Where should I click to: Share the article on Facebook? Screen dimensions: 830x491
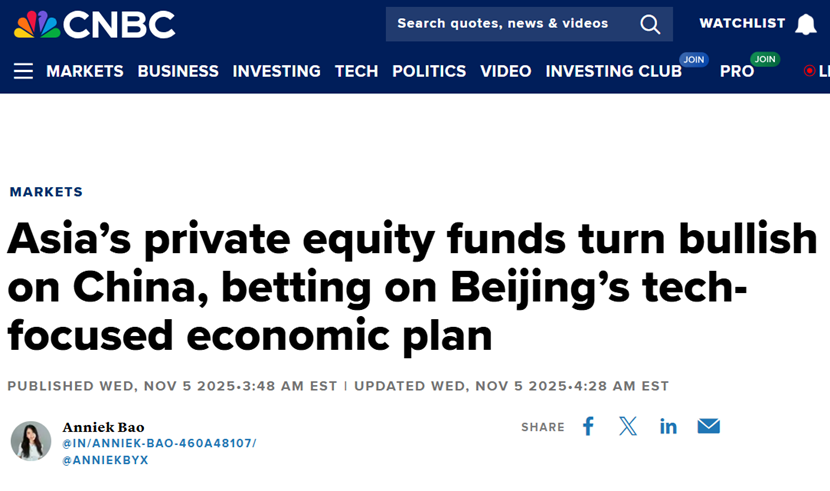tap(588, 427)
